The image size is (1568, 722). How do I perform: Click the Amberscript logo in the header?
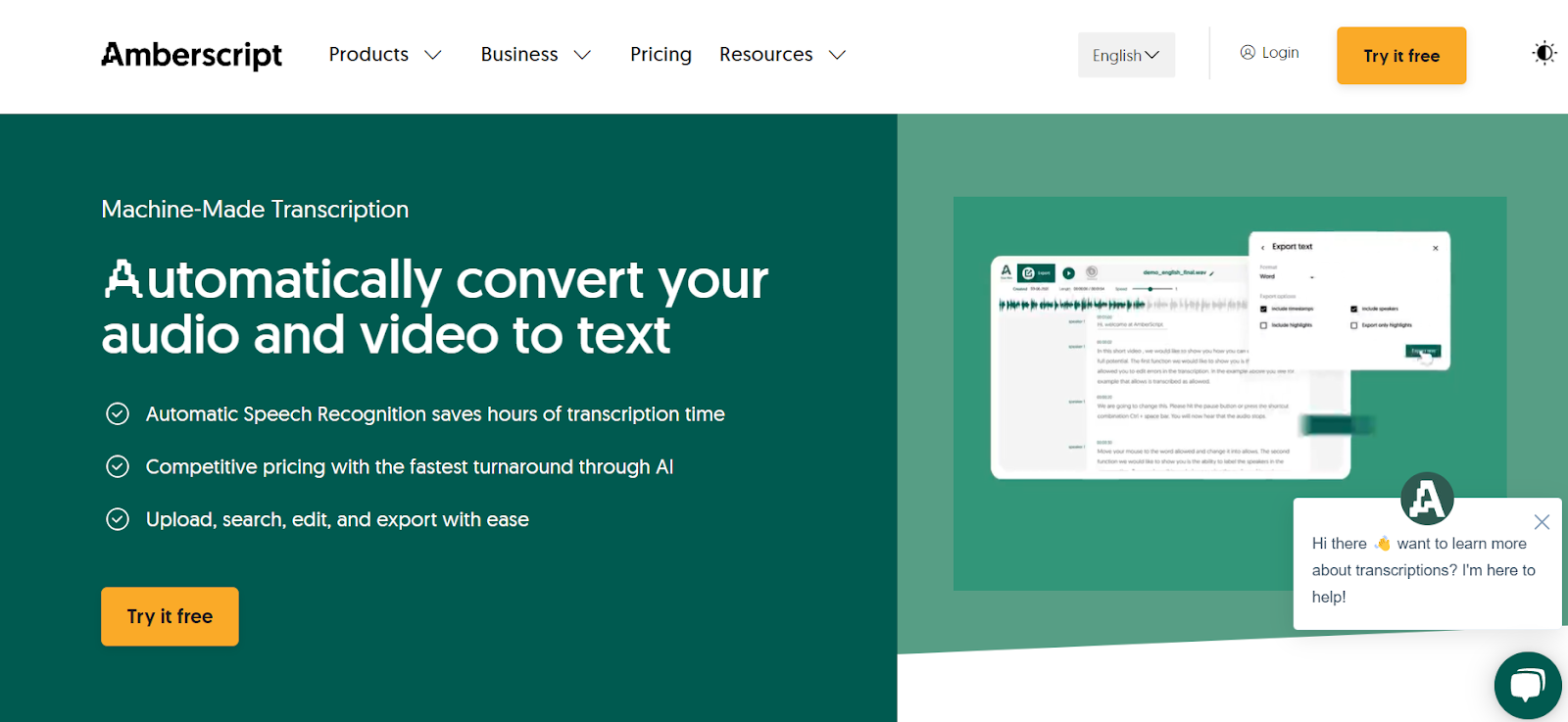tap(192, 55)
